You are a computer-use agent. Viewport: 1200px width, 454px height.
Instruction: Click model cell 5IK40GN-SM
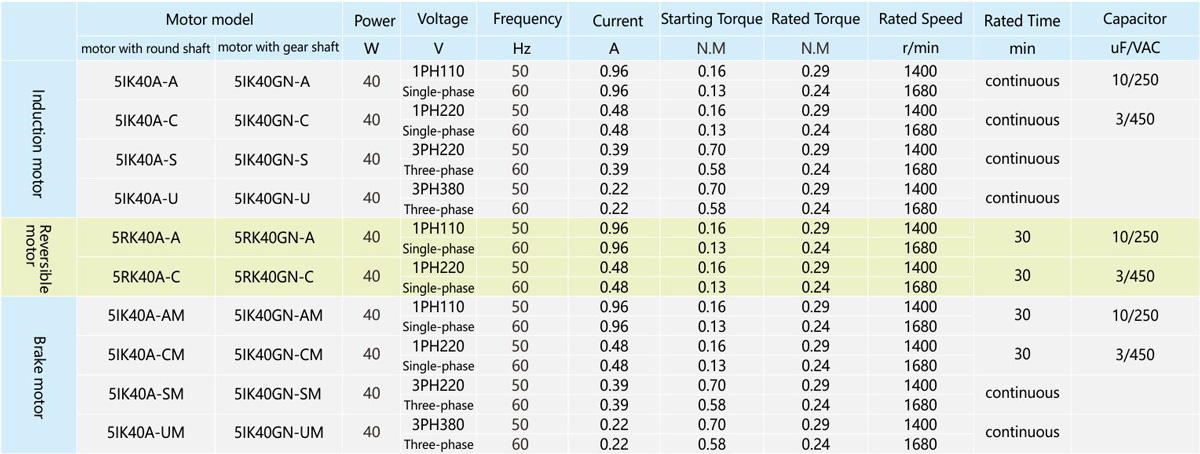click(x=277, y=393)
